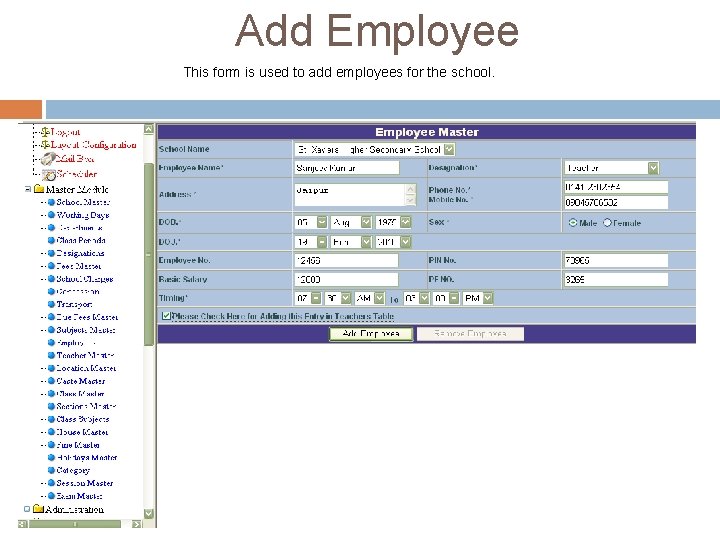Open the DOB year dropdown
720x540 pixels.
[405, 222]
